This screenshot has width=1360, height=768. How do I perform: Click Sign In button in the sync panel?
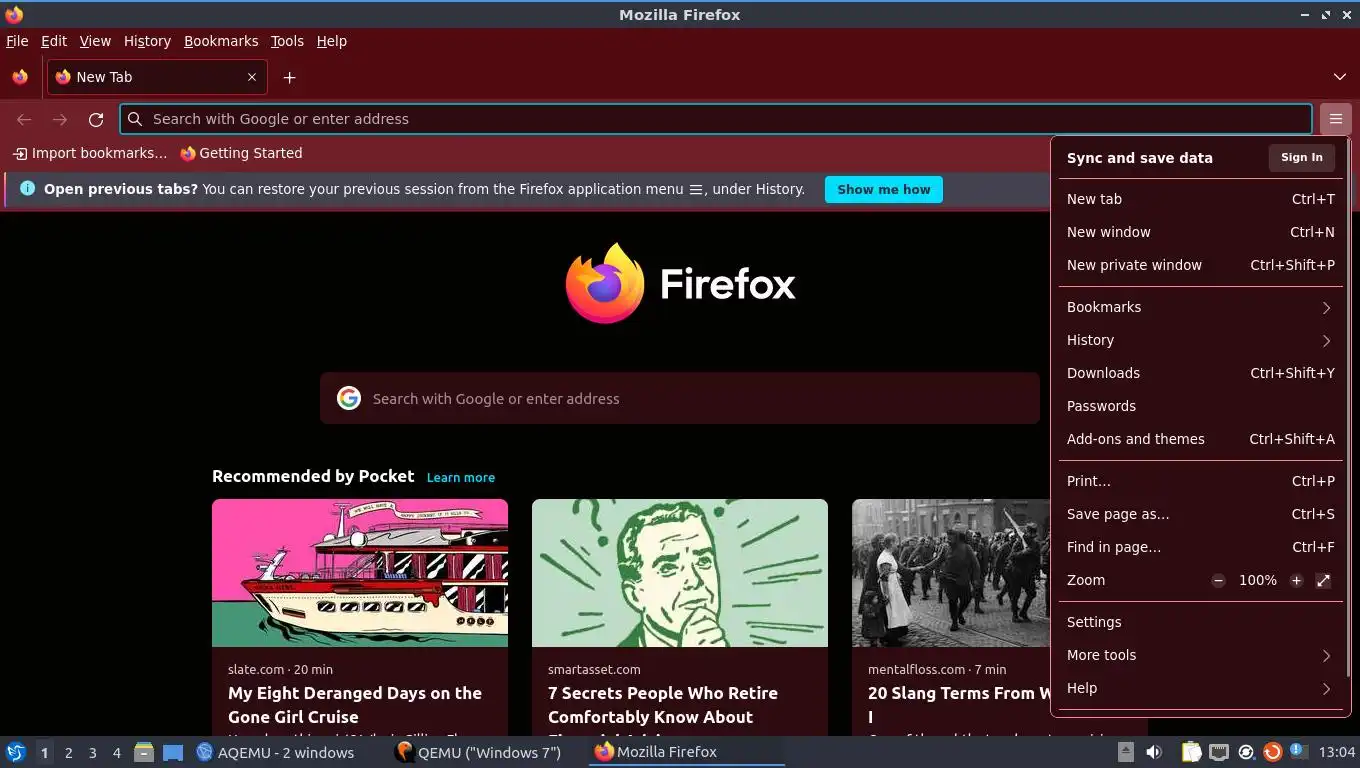pos(1301,157)
